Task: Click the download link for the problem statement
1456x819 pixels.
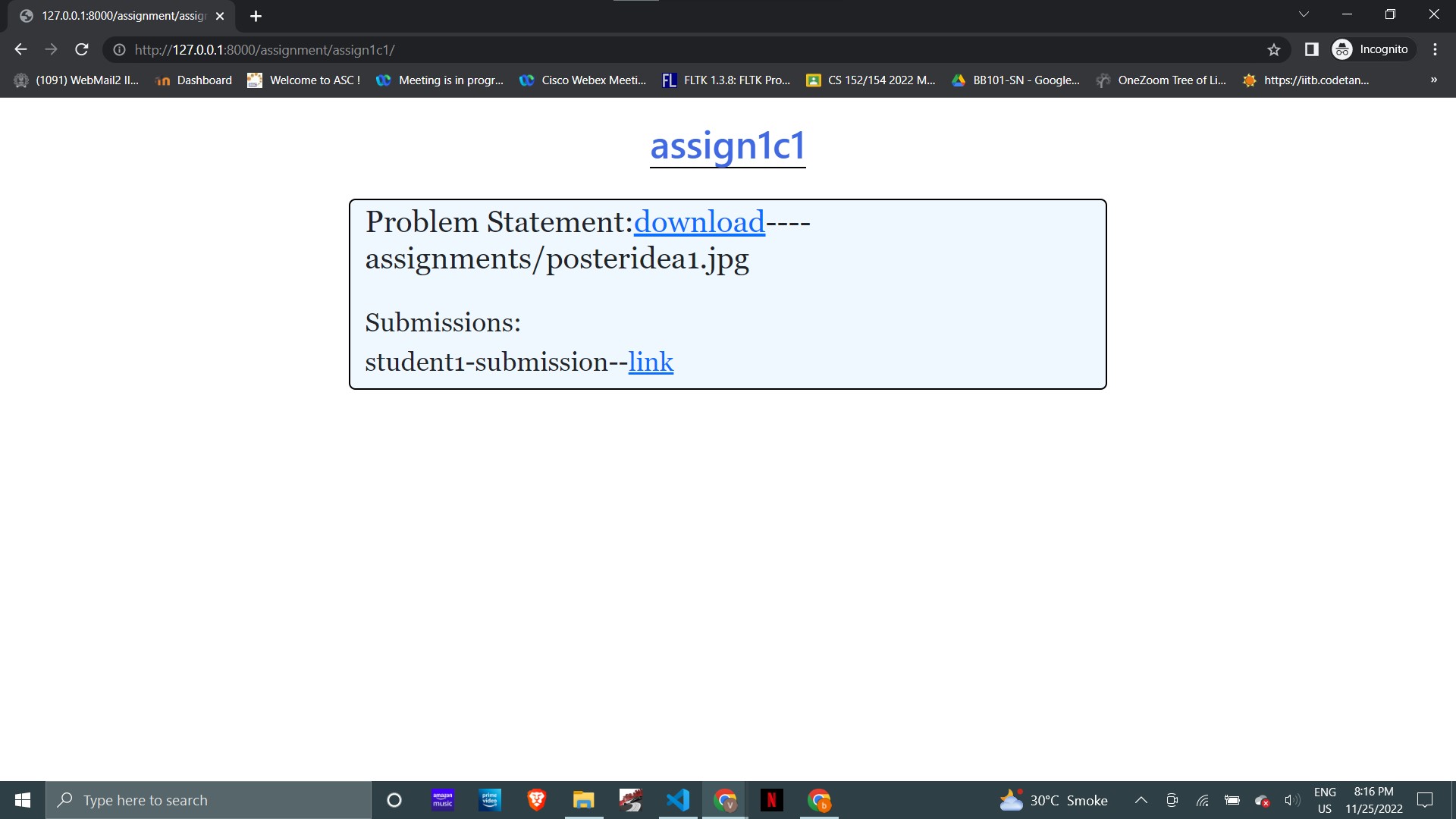Action: 699,222
